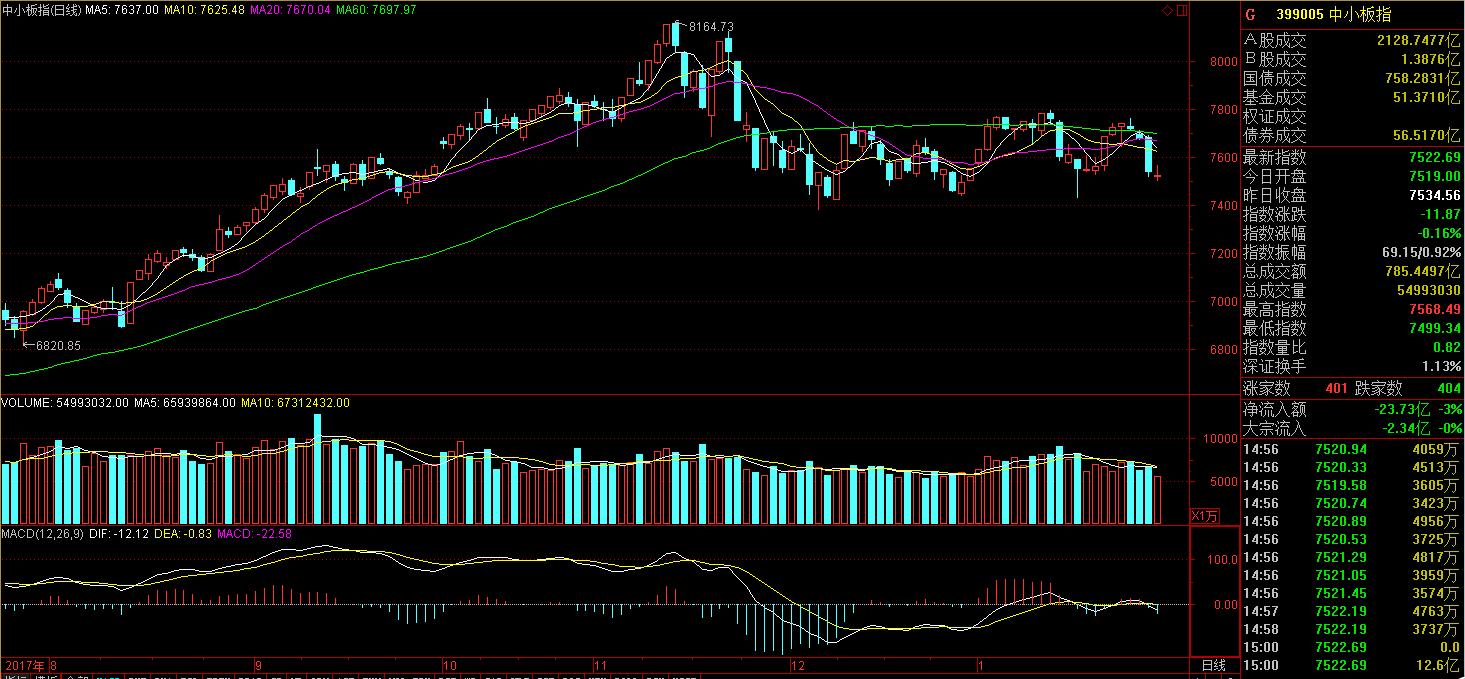Click the 10000 volume axis label

pos(1220,439)
